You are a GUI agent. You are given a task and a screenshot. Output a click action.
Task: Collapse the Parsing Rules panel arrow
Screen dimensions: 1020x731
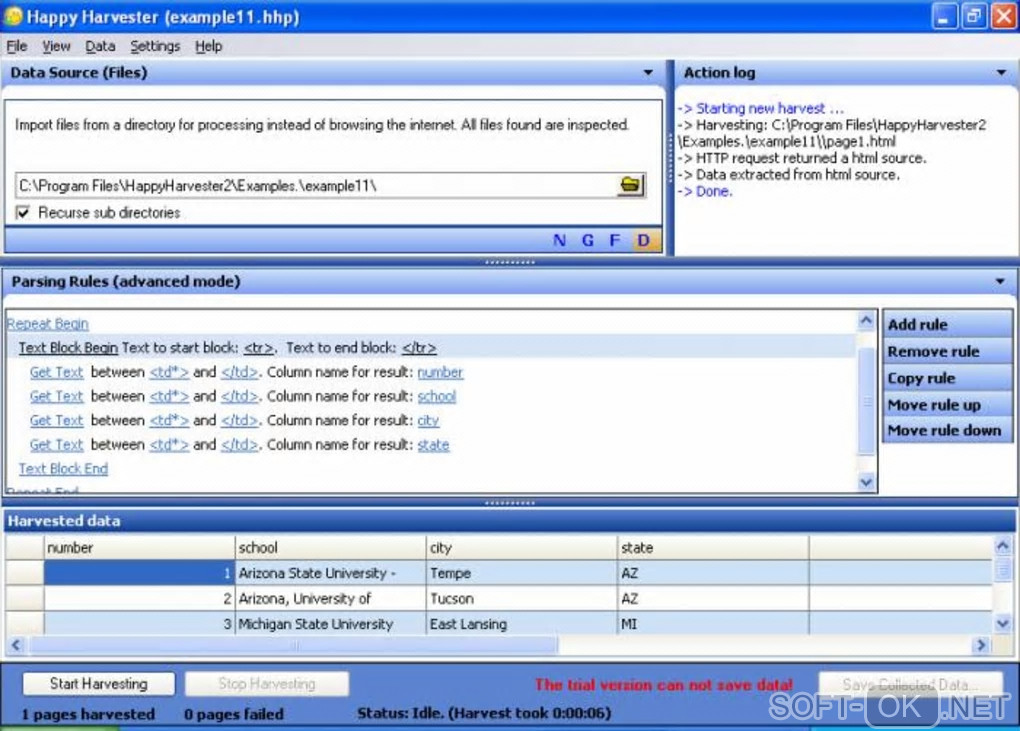(1000, 282)
